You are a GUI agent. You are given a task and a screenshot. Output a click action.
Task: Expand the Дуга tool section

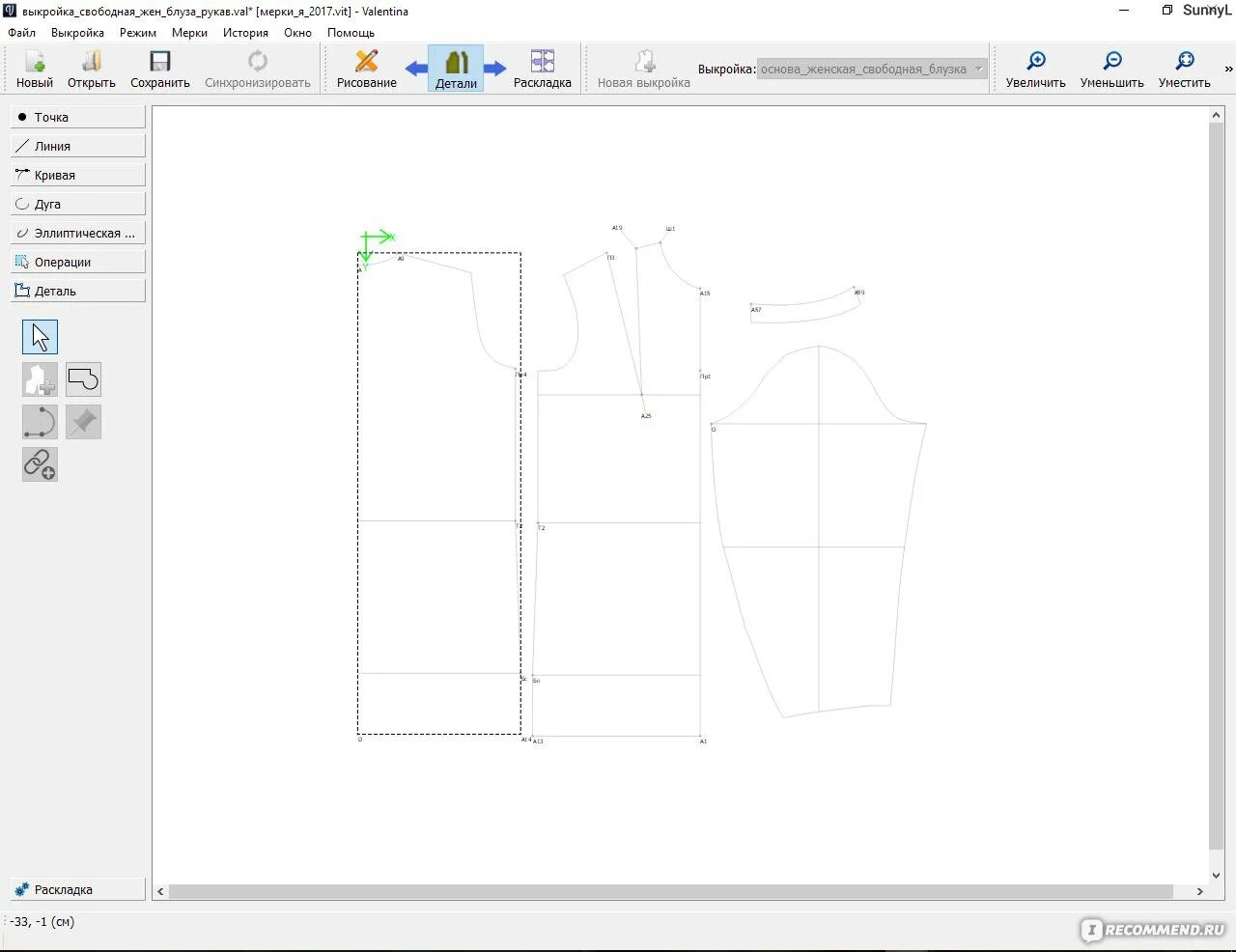[78, 204]
